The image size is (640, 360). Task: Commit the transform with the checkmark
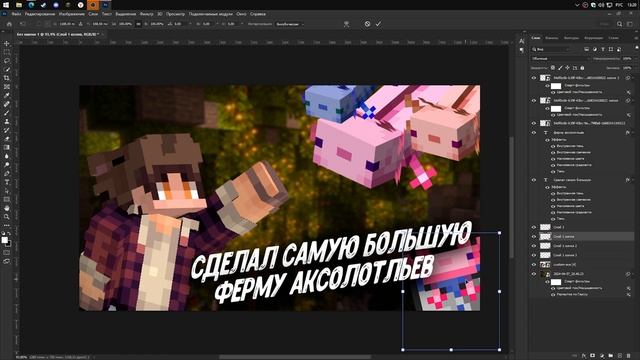(x=378, y=24)
